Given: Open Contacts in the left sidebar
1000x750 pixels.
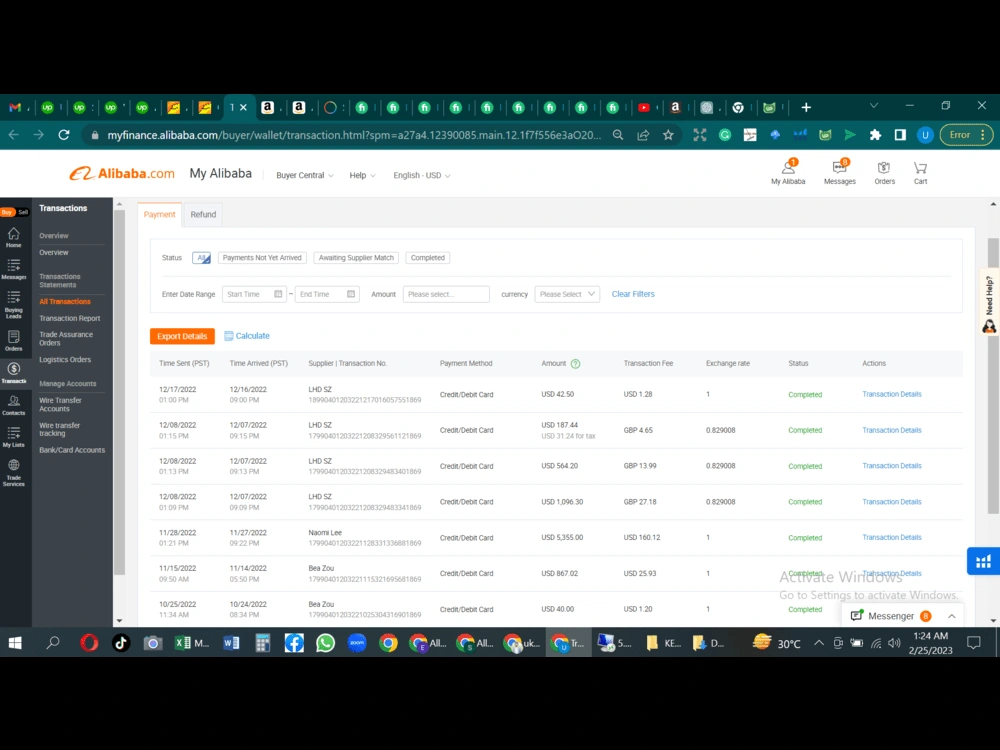Looking at the screenshot, I should [13, 405].
